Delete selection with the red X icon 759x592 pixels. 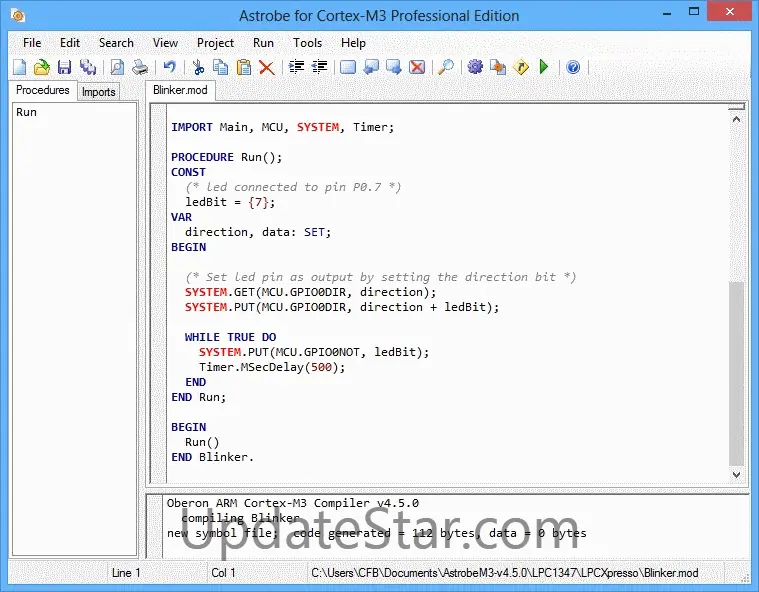click(x=267, y=67)
